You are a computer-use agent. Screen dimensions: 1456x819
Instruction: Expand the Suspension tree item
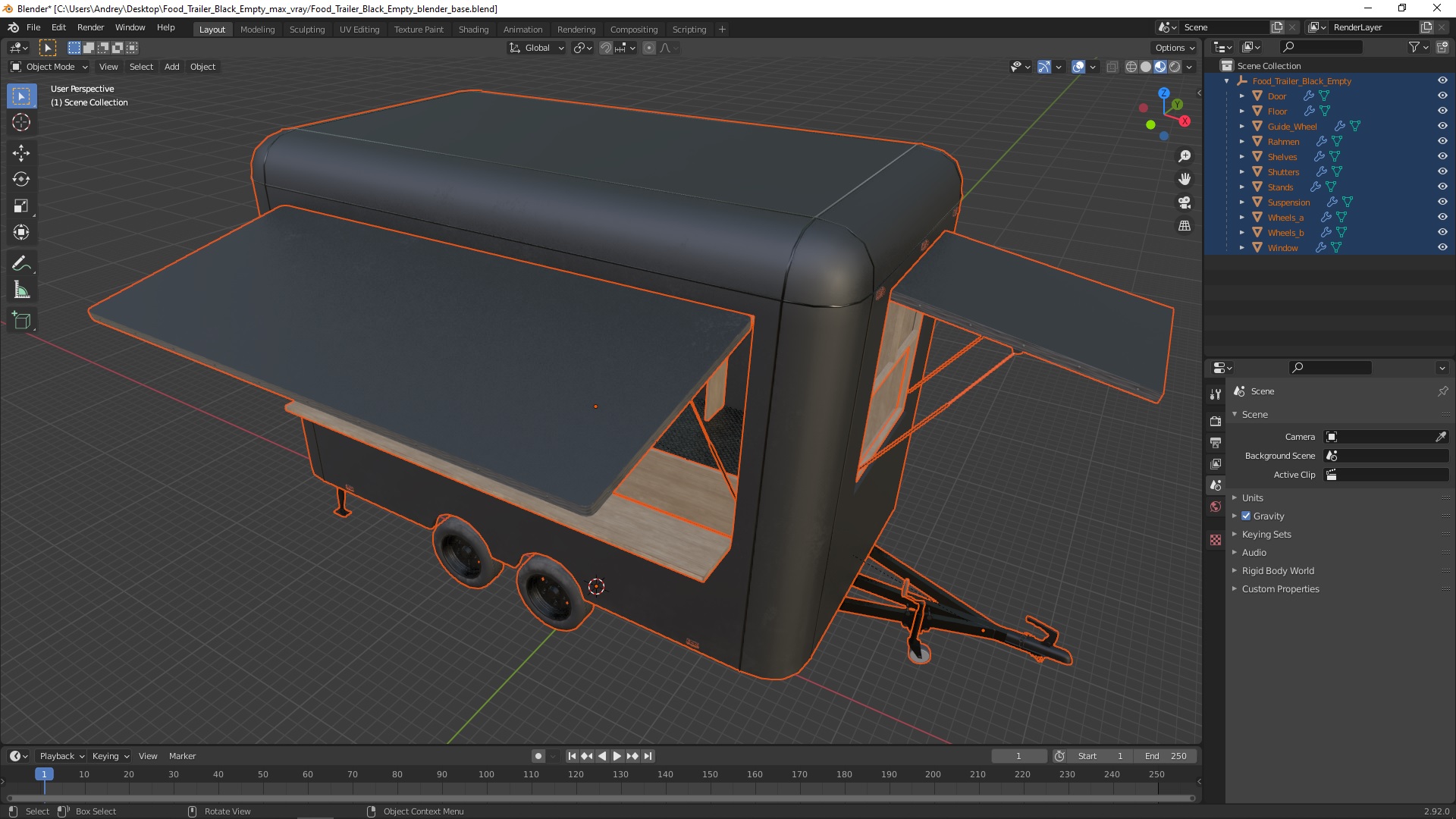tap(1241, 202)
